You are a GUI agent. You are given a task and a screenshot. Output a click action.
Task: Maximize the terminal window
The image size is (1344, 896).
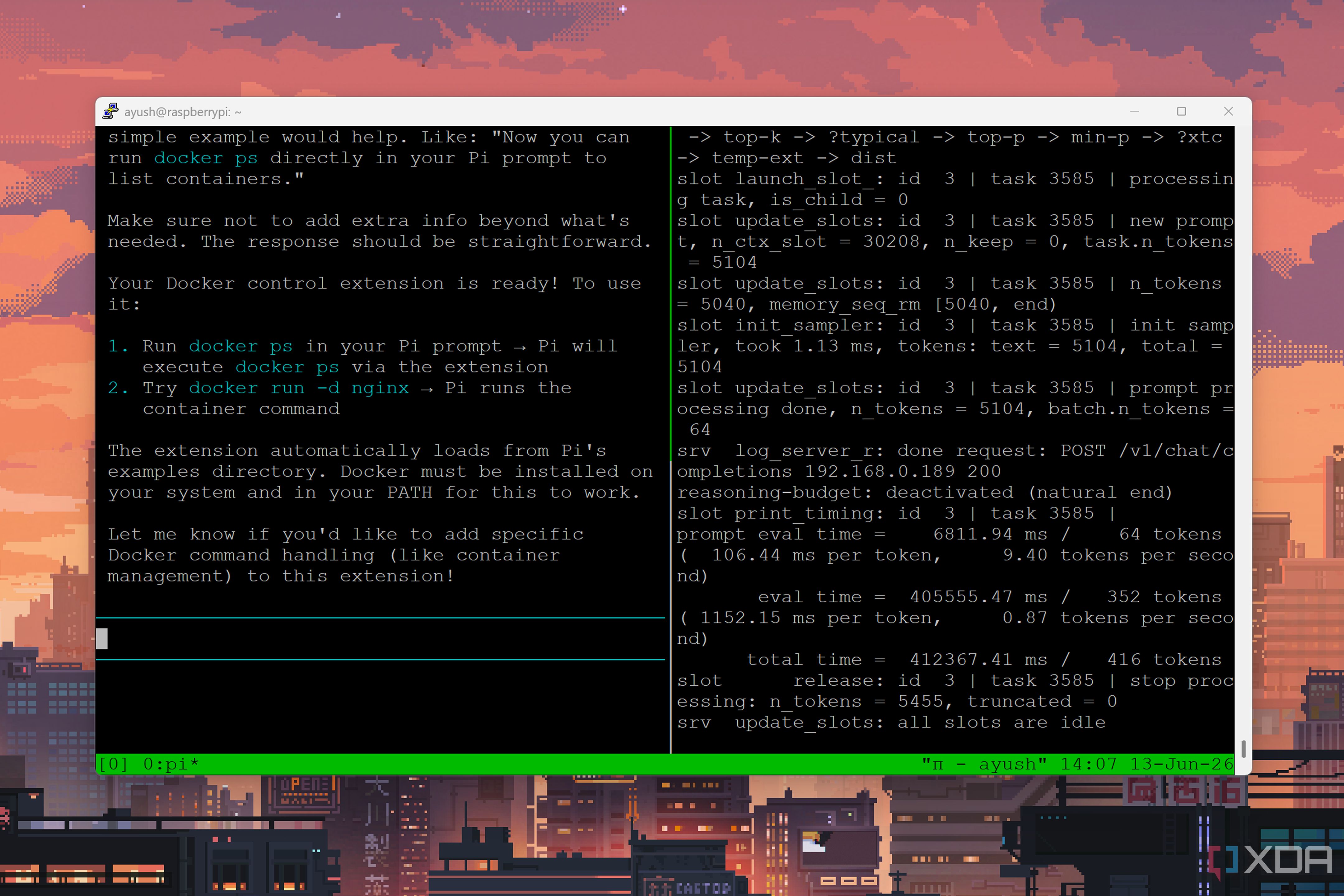tap(1181, 111)
